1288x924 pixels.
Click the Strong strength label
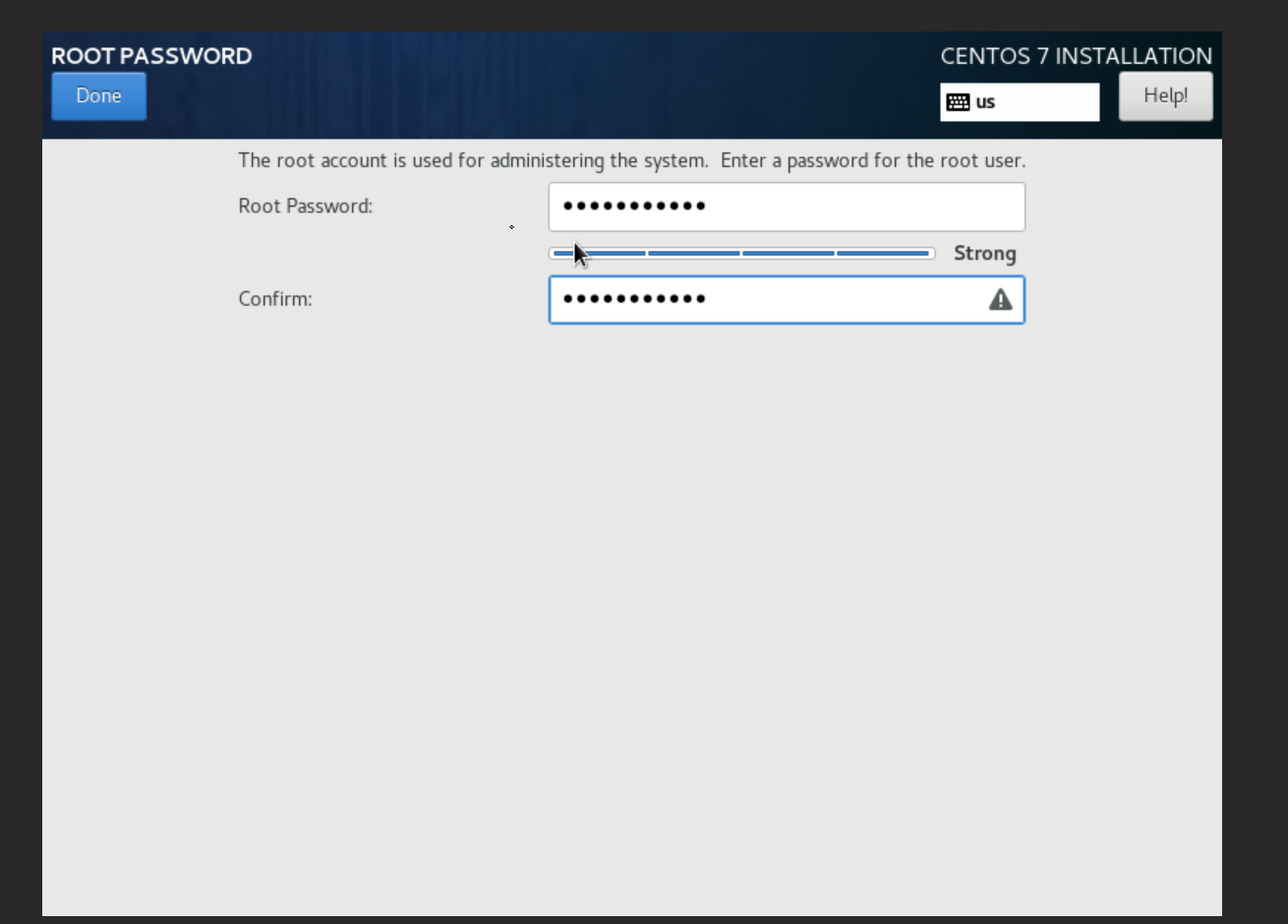[x=984, y=254]
